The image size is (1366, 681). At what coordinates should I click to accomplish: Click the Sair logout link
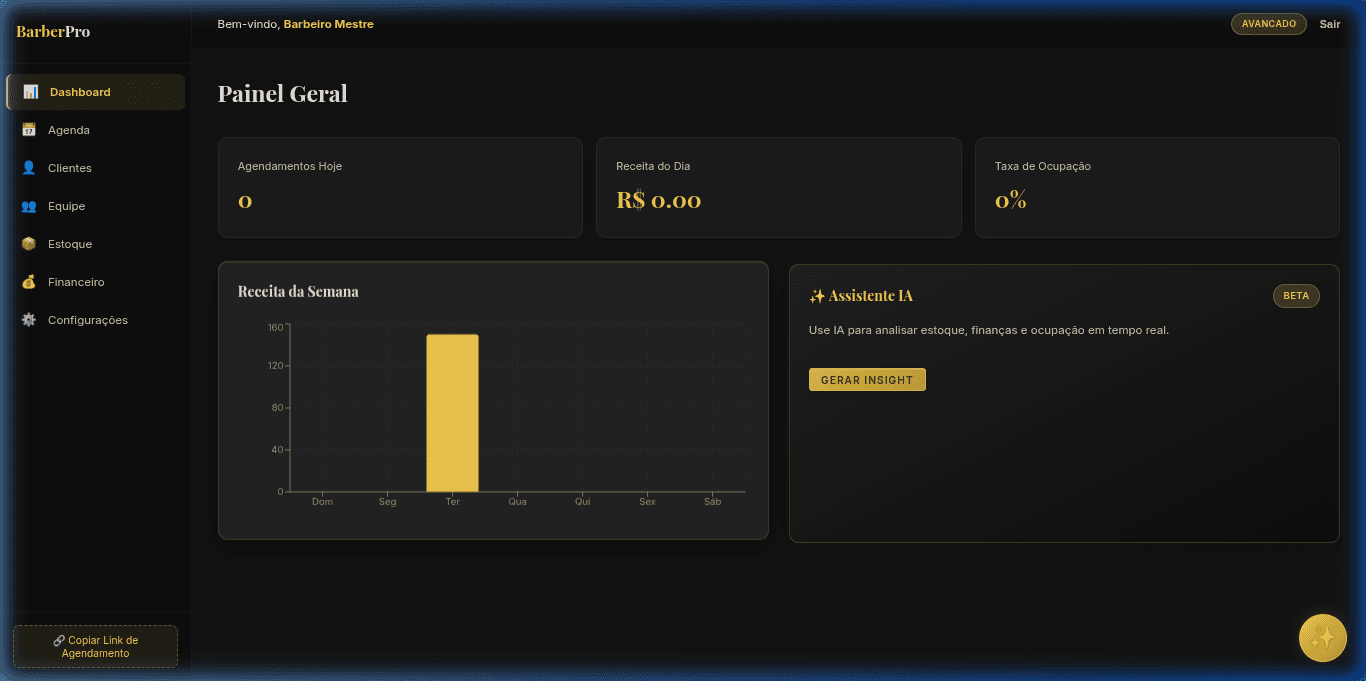pos(1330,24)
